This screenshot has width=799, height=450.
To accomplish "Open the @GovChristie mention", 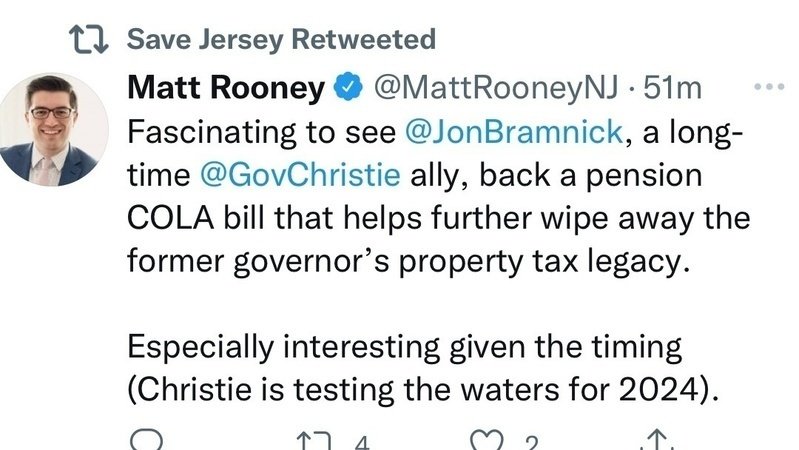I will (x=300, y=175).
